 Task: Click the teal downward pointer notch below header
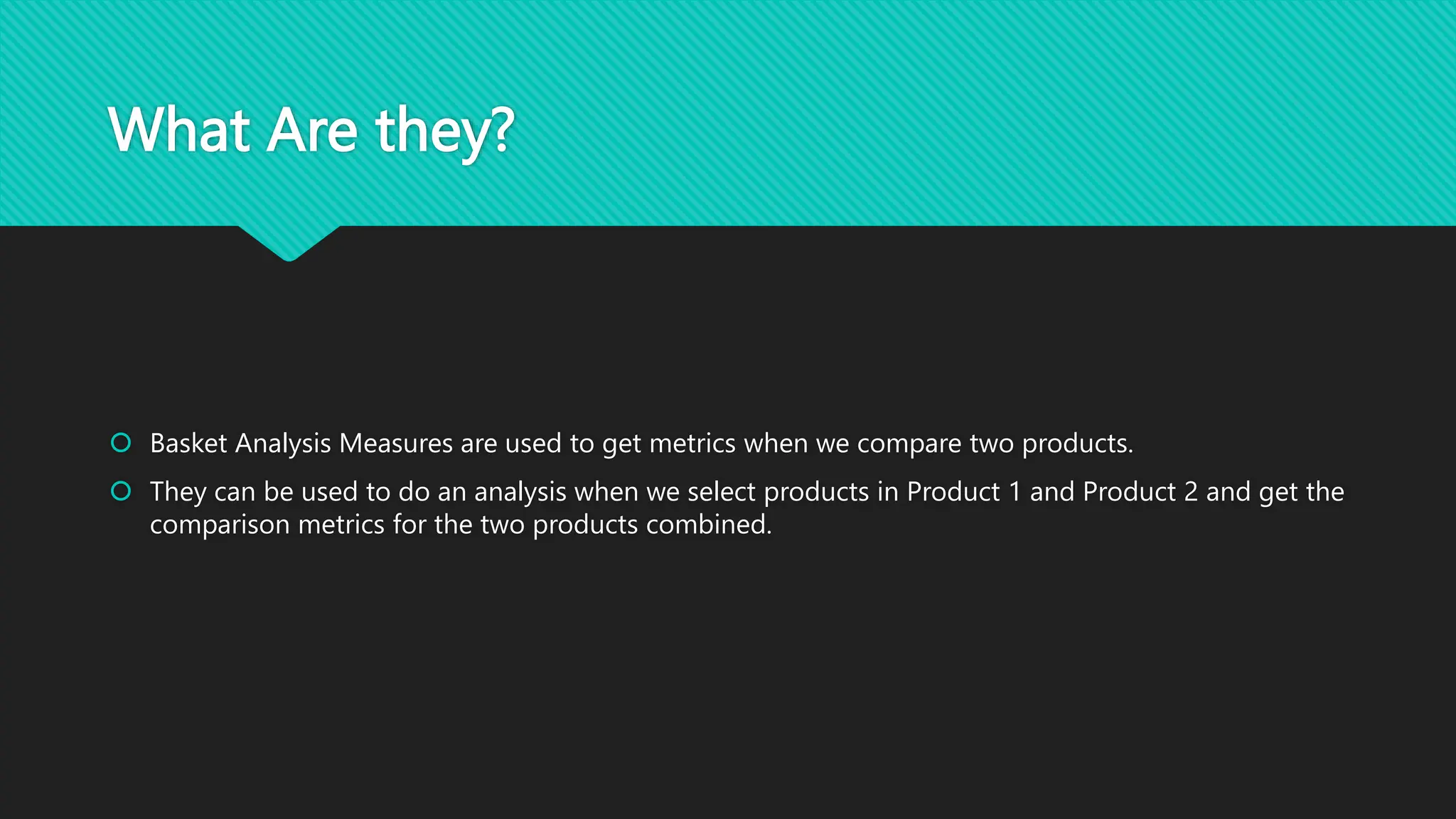pyautogui.click(x=289, y=244)
